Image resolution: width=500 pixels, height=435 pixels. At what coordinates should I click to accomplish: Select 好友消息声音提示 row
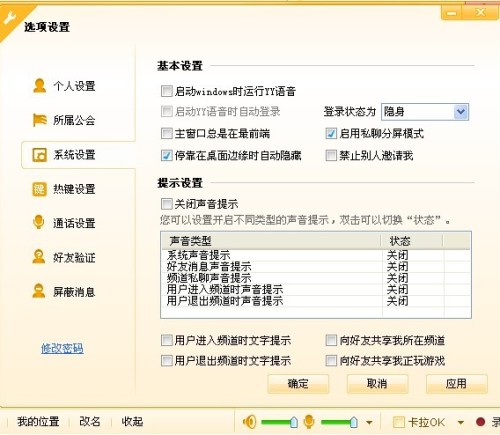(x=316, y=267)
